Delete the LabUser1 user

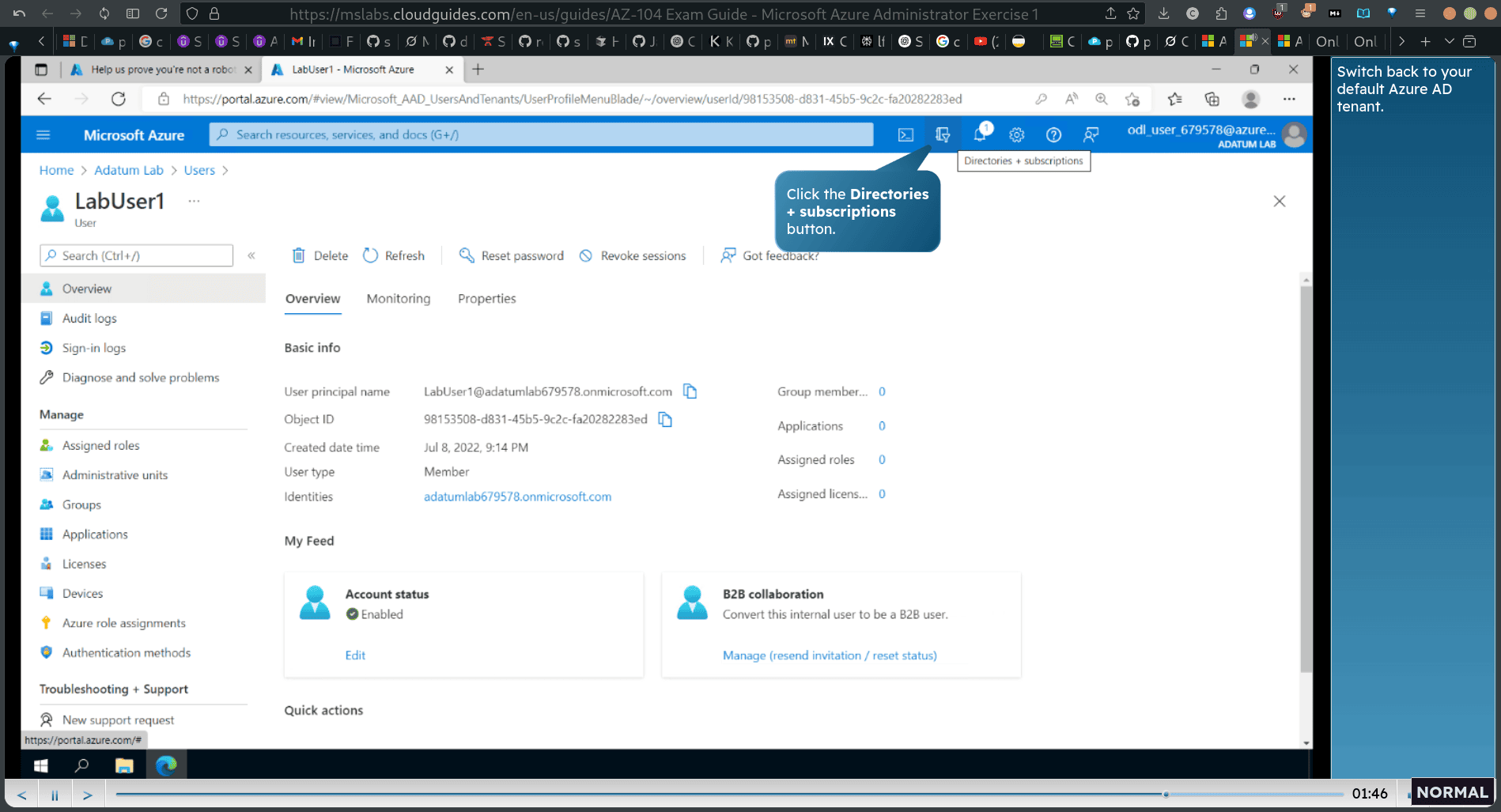[x=320, y=255]
